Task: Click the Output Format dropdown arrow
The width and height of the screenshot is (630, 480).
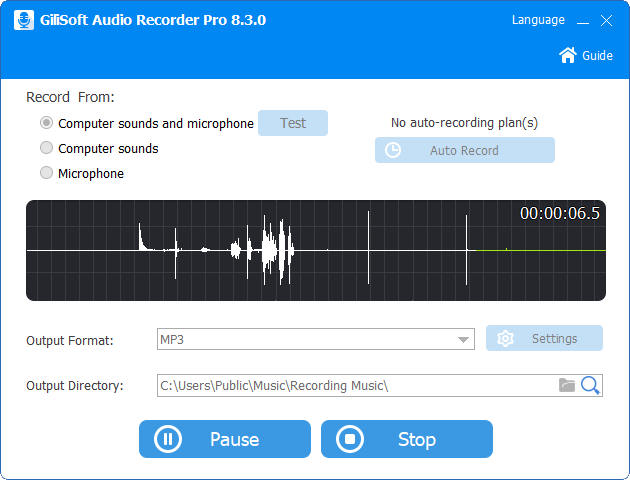Action: pos(463,340)
